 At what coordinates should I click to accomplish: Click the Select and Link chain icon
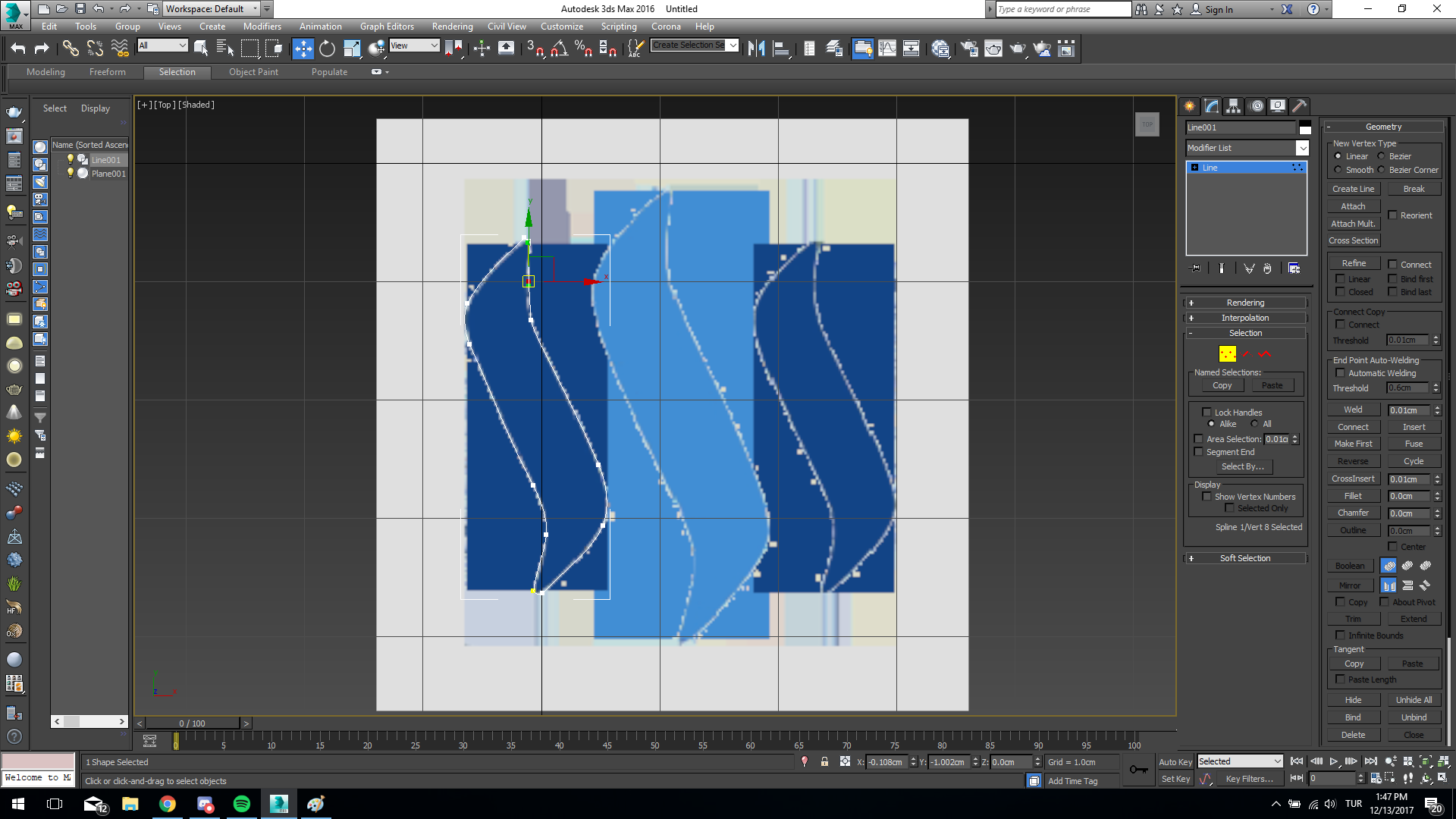click(x=71, y=49)
